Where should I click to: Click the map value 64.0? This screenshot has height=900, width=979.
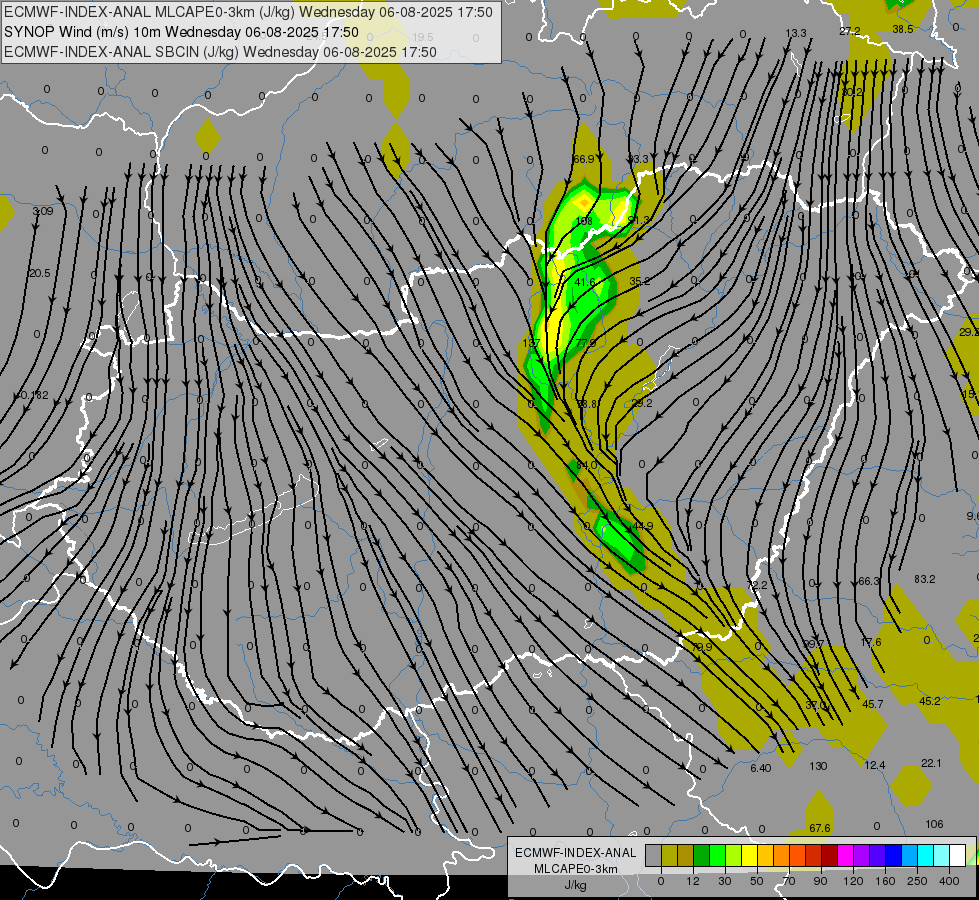[x=586, y=465]
